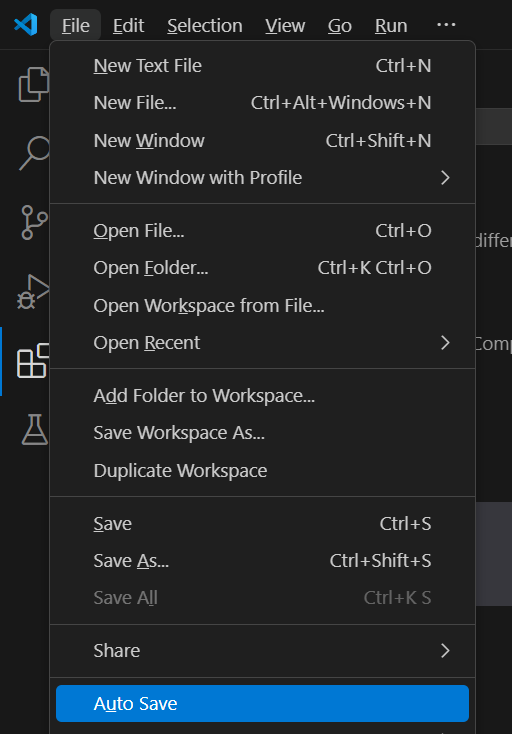Screen dimensions: 512x734
Task: Choose Save As... from File menu
Action: click(262, 561)
